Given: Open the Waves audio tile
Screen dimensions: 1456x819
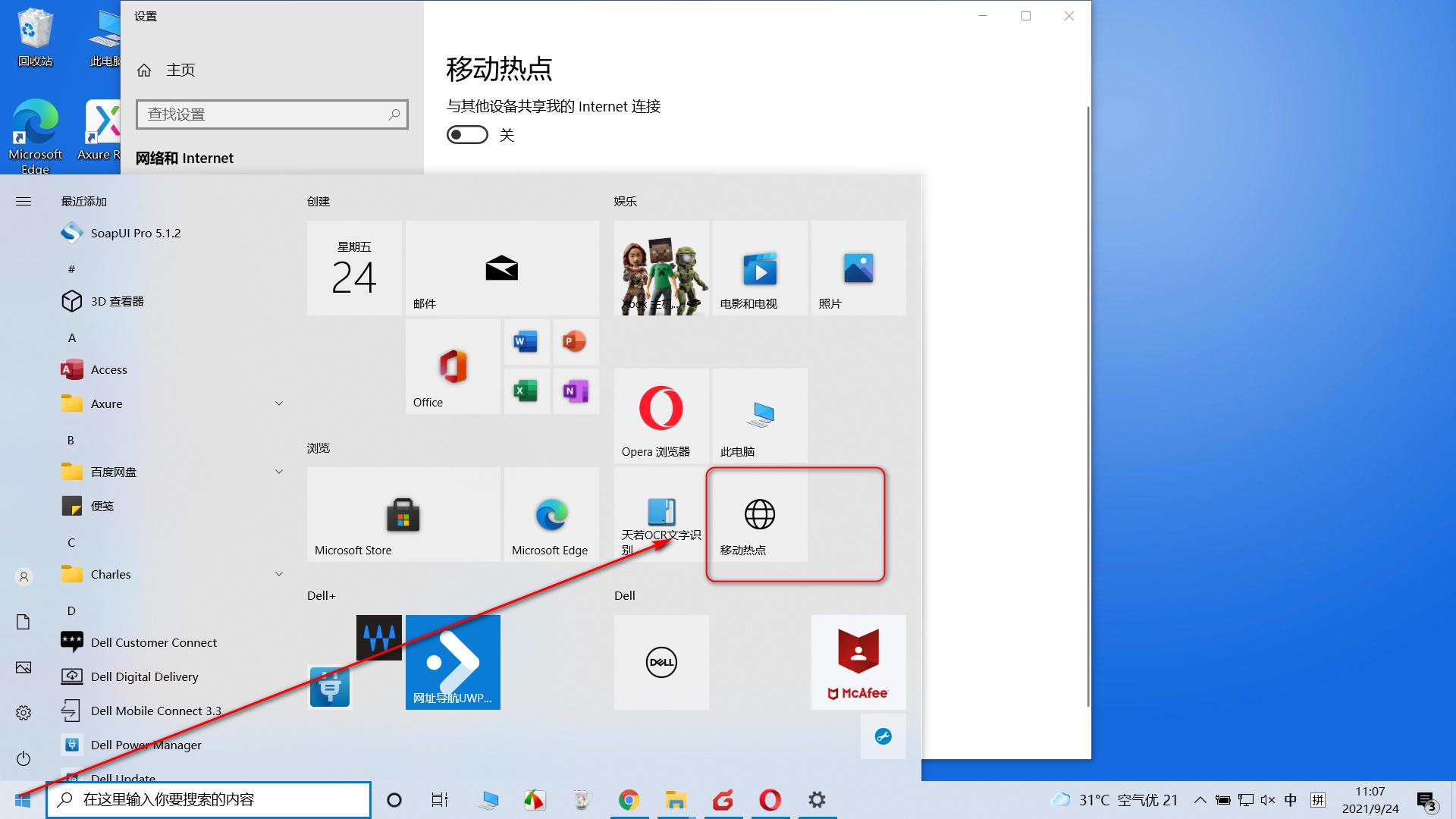Looking at the screenshot, I should (379, 638).
